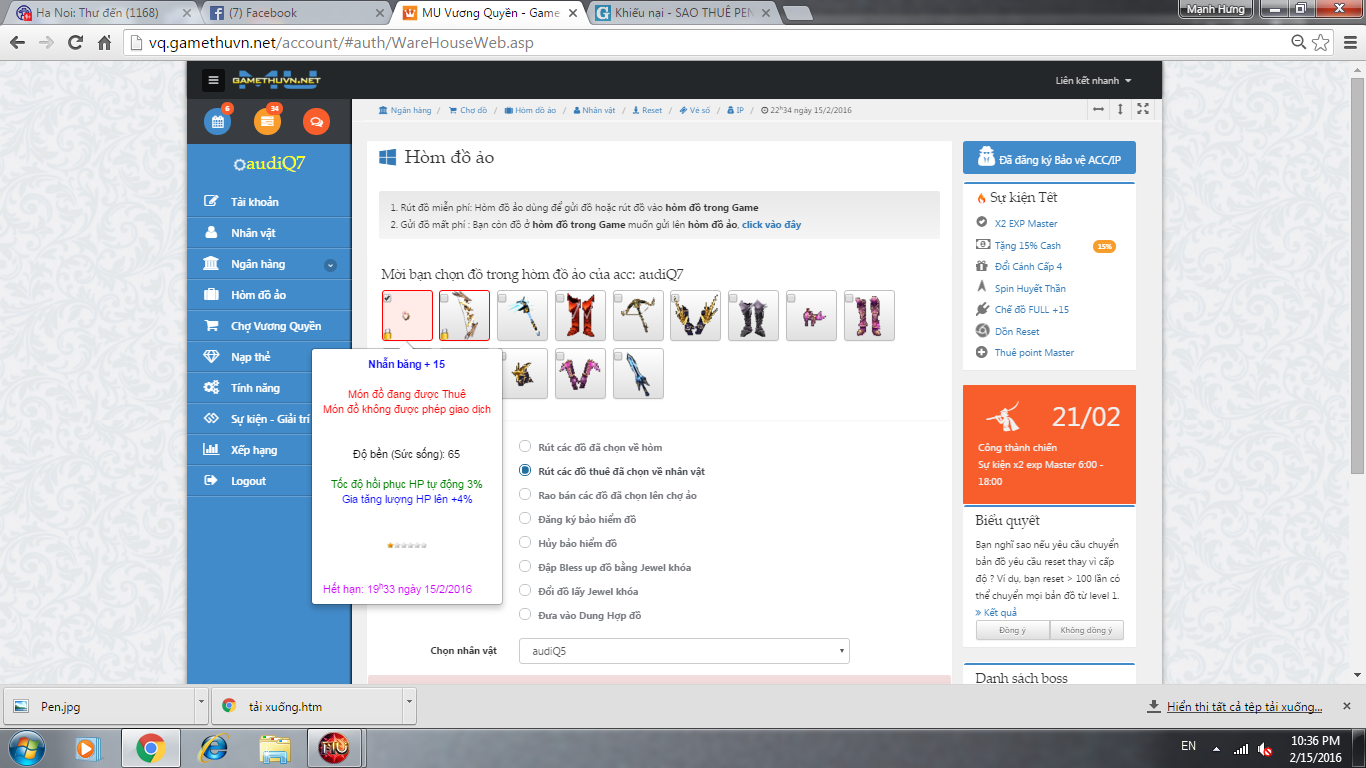The height and width of the screenshot is (768, 1366).
Task: Select the red boots item thumbnail
Action: click(x=581, y=316)
